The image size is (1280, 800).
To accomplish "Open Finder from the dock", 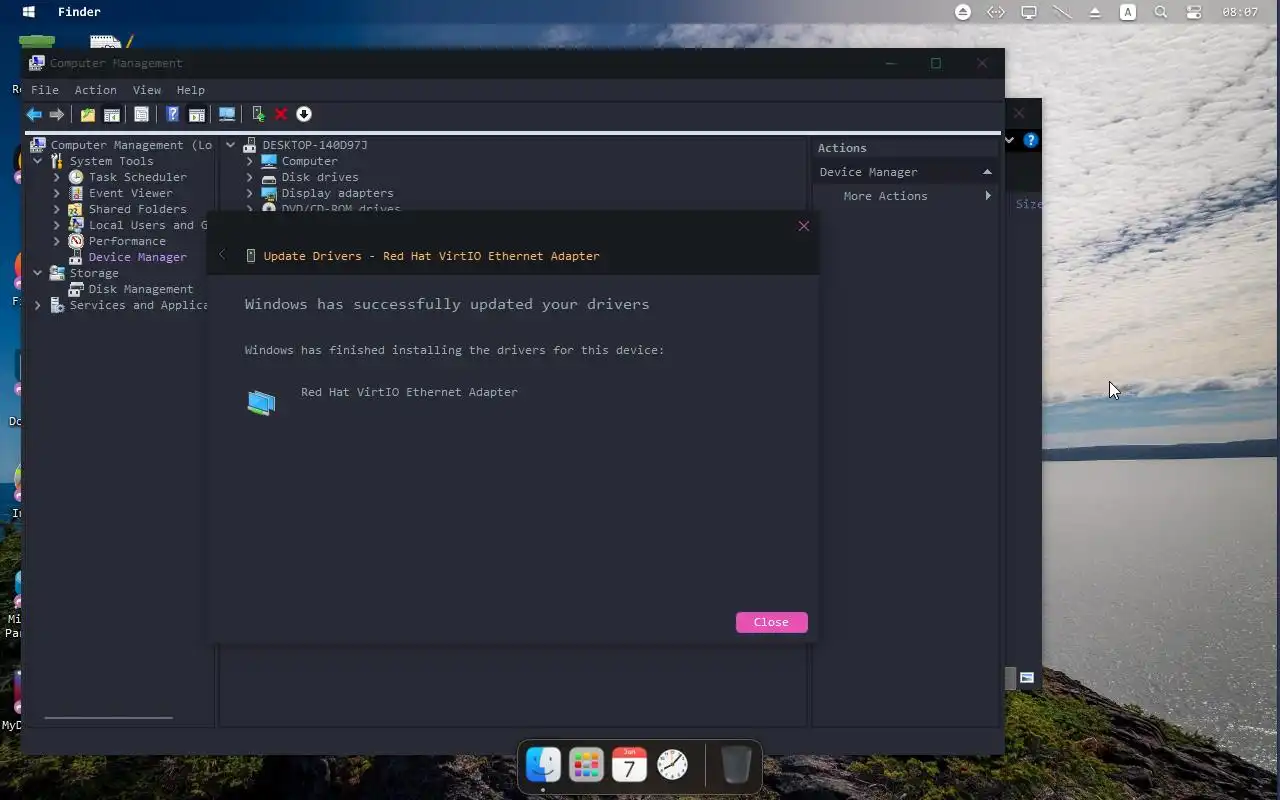I will pos(543,765).
